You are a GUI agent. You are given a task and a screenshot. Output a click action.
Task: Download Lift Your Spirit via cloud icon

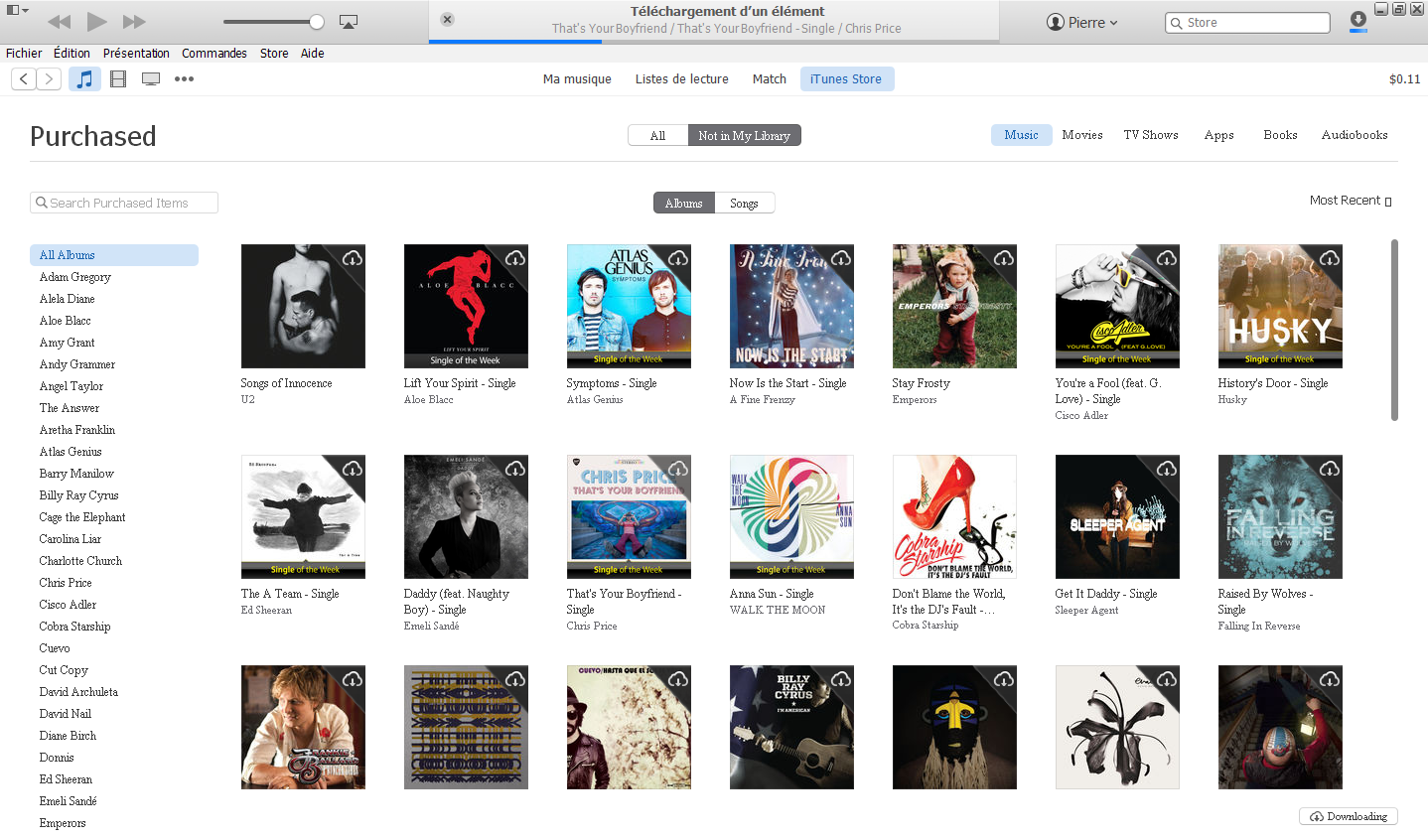point(515,258)
